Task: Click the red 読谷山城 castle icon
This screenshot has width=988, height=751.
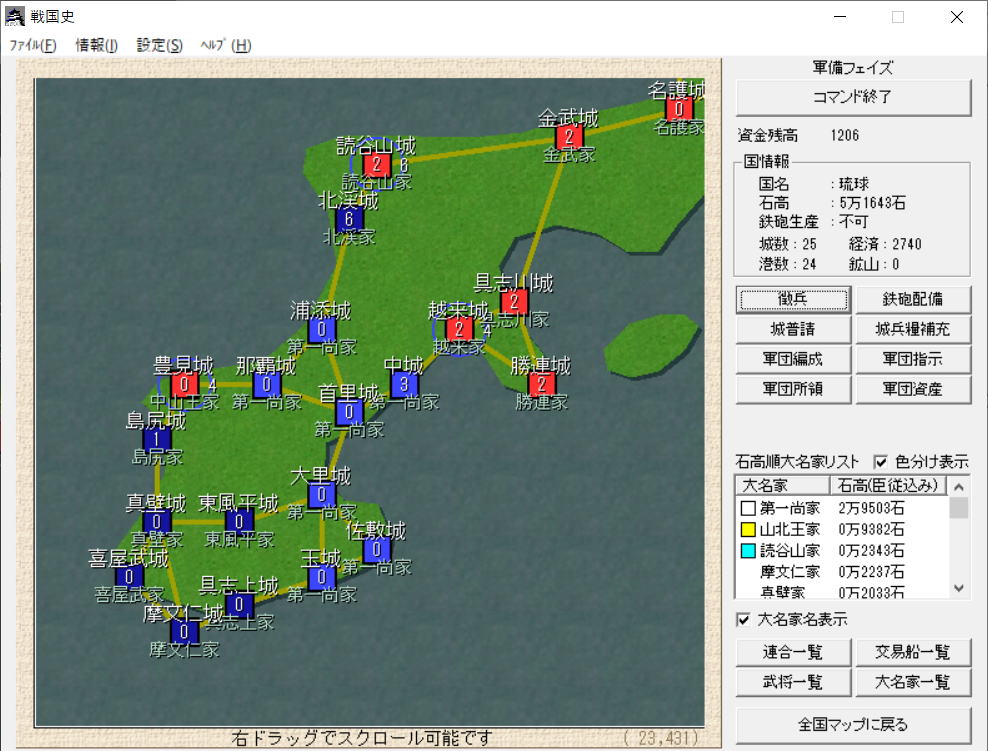Action: click(x=377, y=165)
